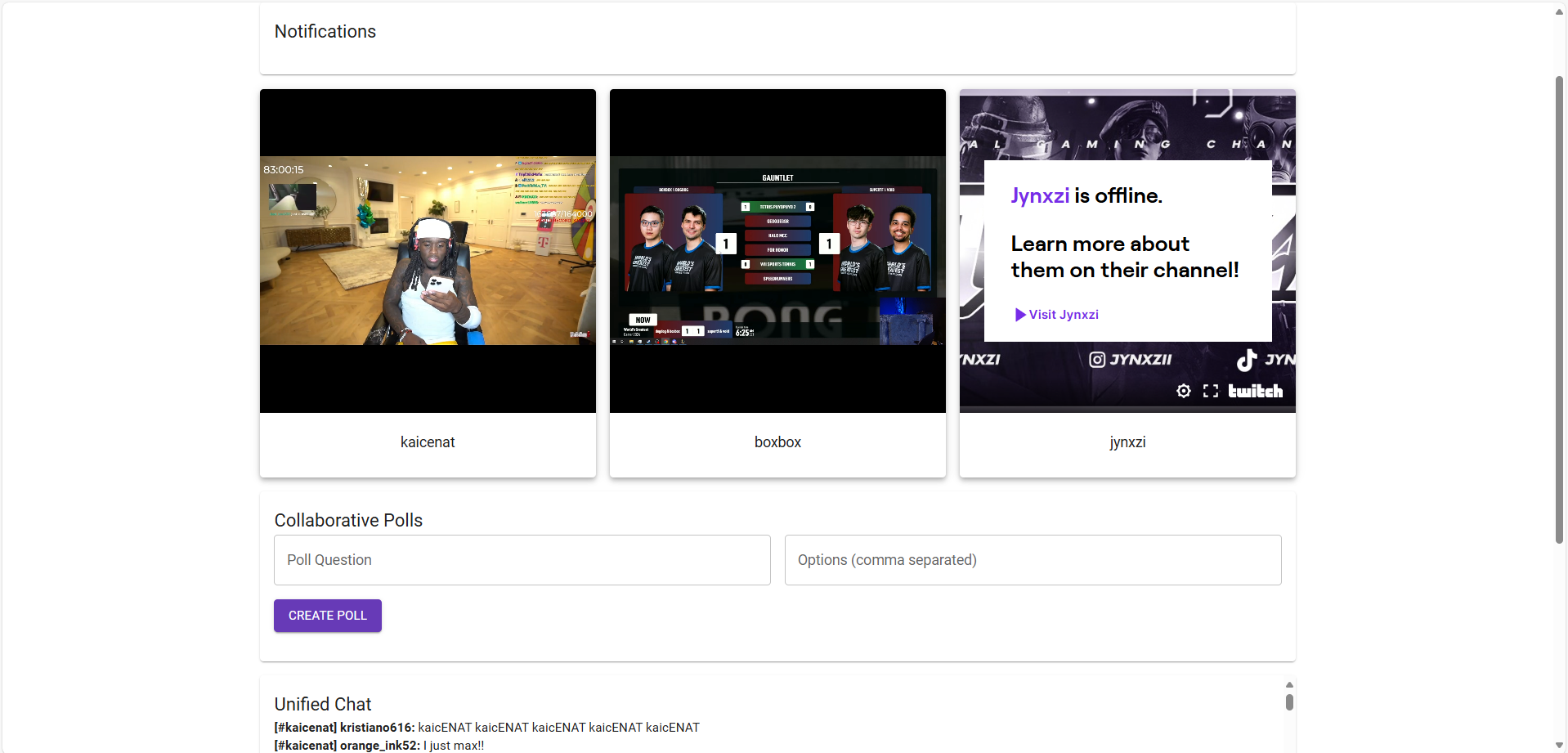Toggle fullscreen icon in jynxzi player
Screen dimensions: 1568x753
coord(1211,391)
